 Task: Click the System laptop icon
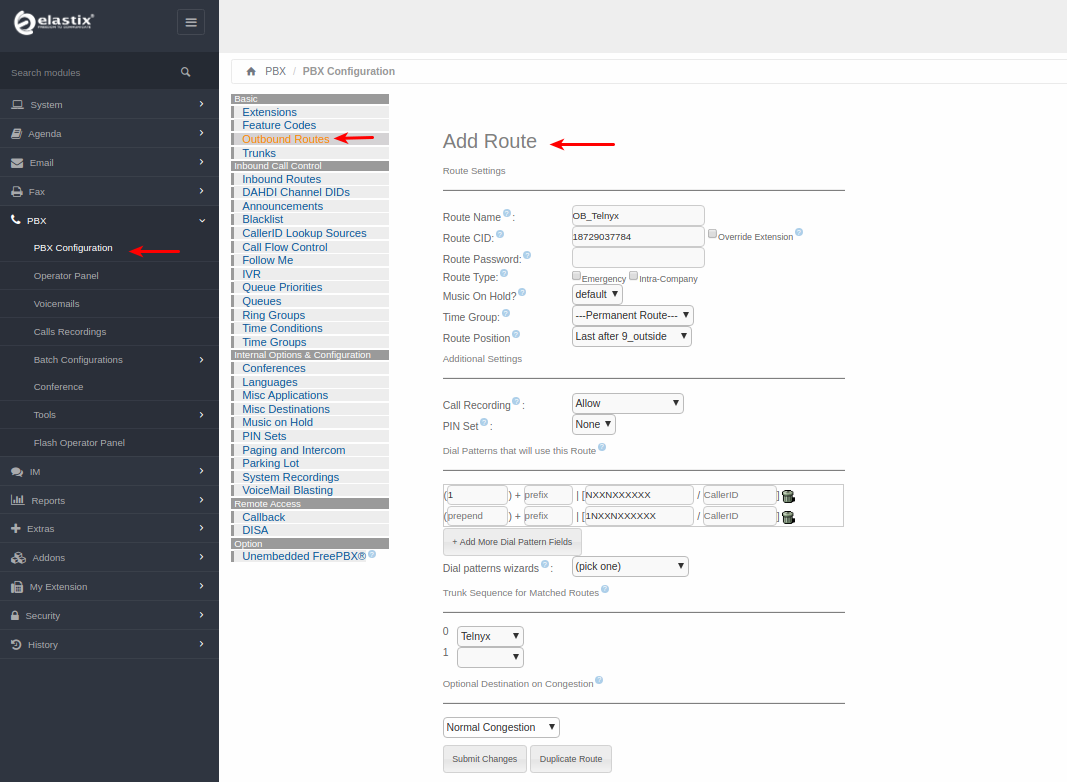tap(18, 105)
